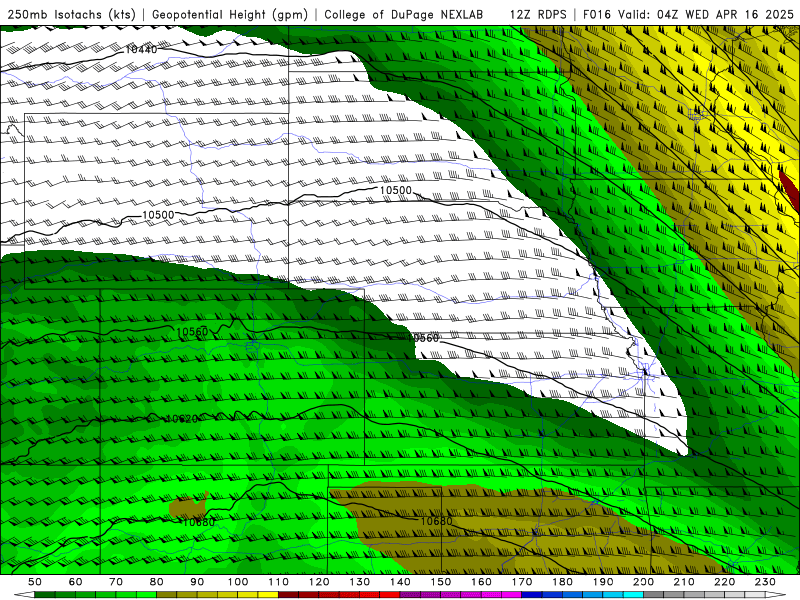800x600 pixels.
Task: Click the 70 knot legend label
Action: [116, 582]
